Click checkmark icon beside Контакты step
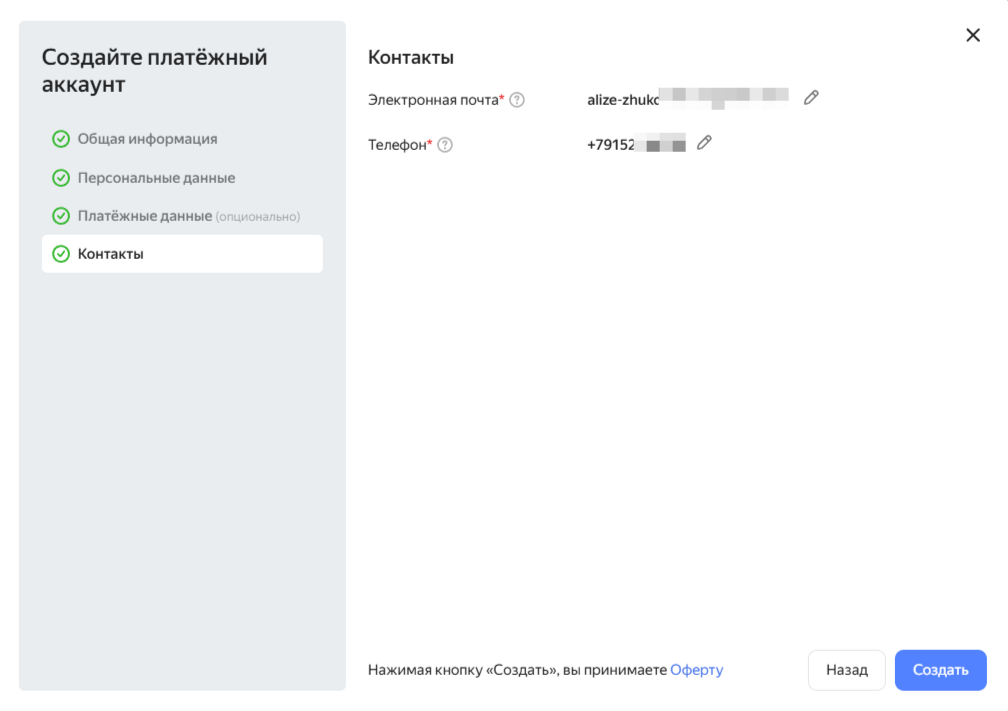This screenshot has height=711, width=1008. pyautogui.click(x=61, y=254)
